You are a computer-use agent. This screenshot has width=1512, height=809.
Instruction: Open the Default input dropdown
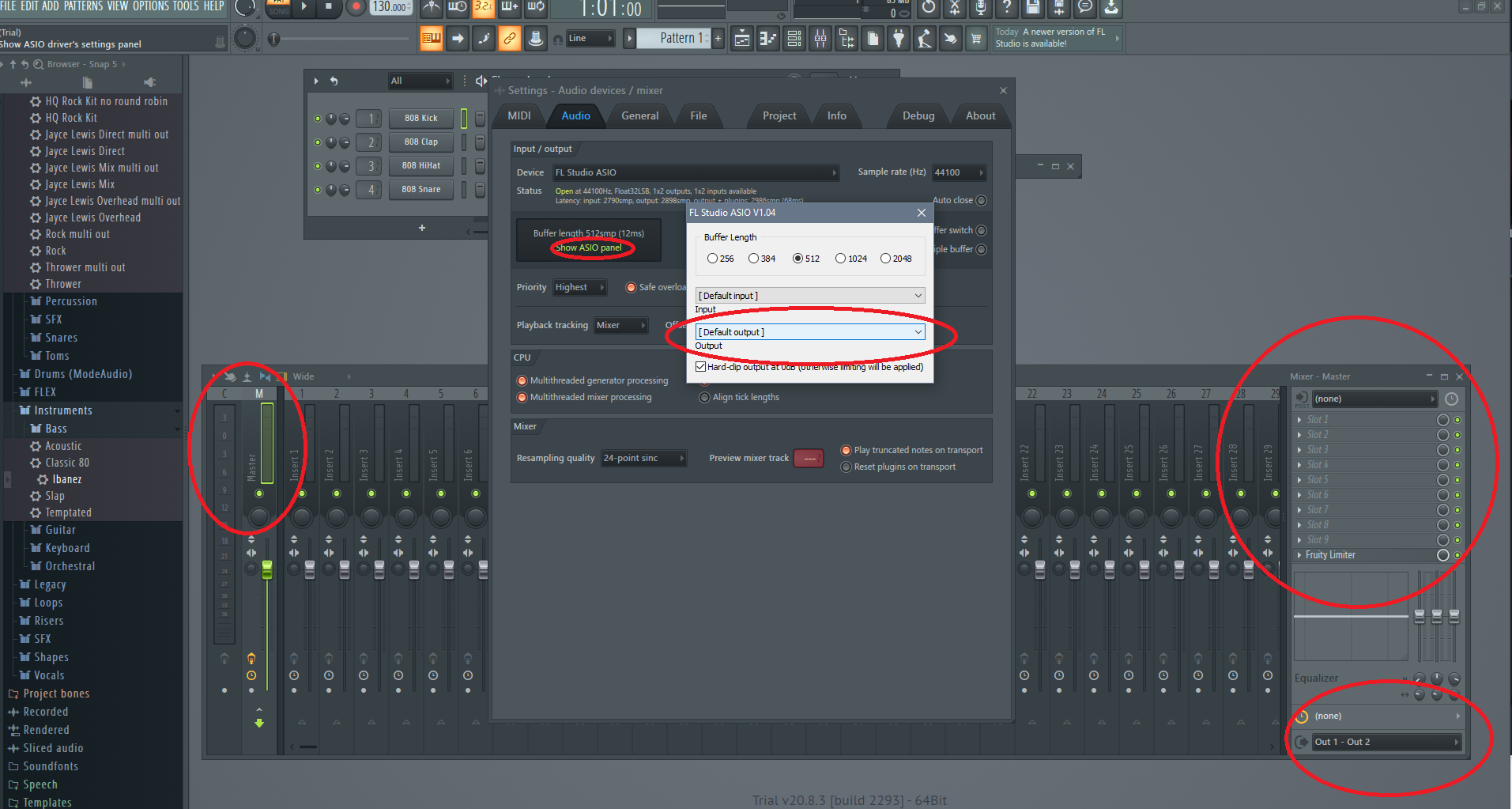(x=810, y=296)
